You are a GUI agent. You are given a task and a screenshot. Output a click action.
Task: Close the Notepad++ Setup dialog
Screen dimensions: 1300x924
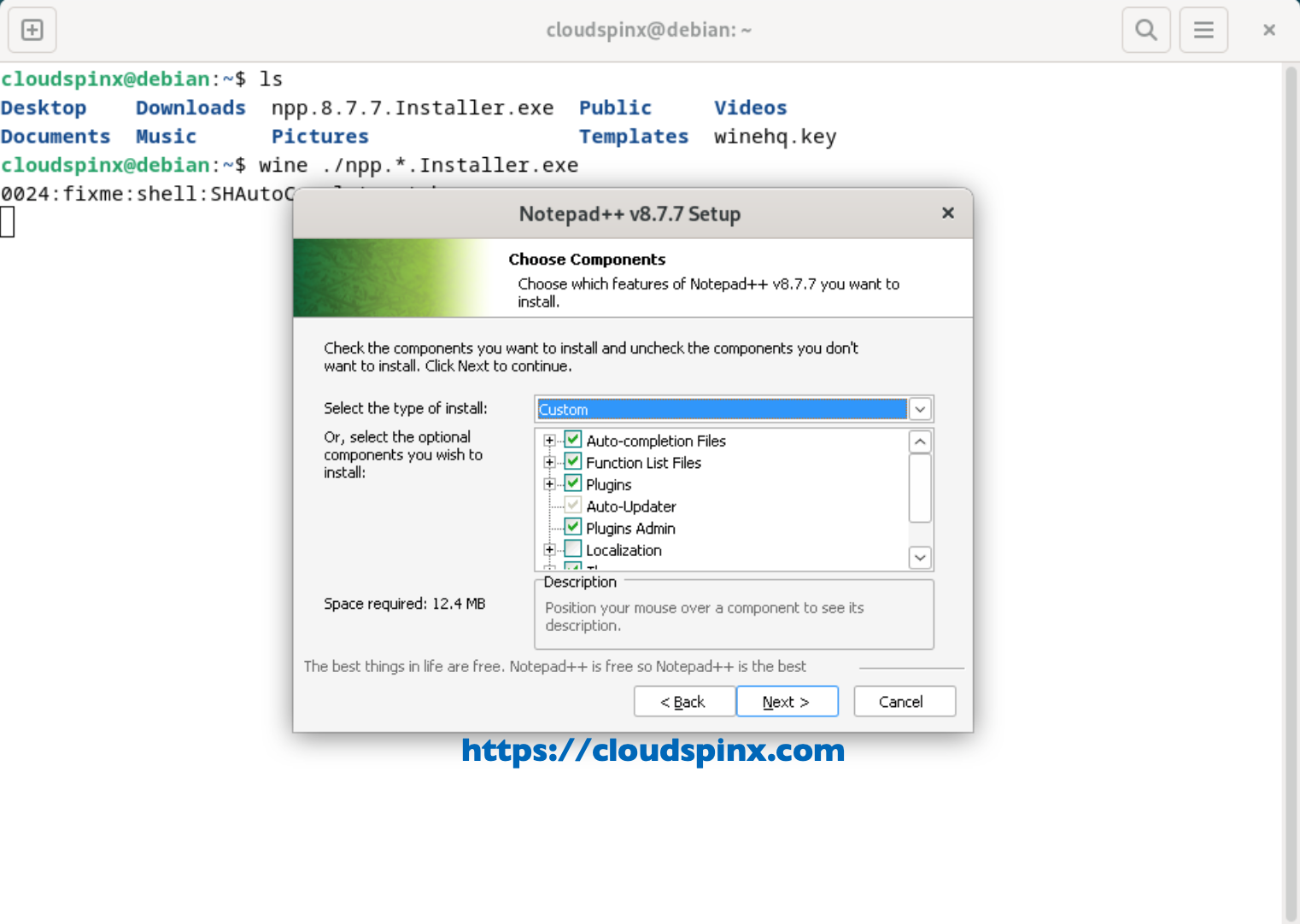coord(947,213)
